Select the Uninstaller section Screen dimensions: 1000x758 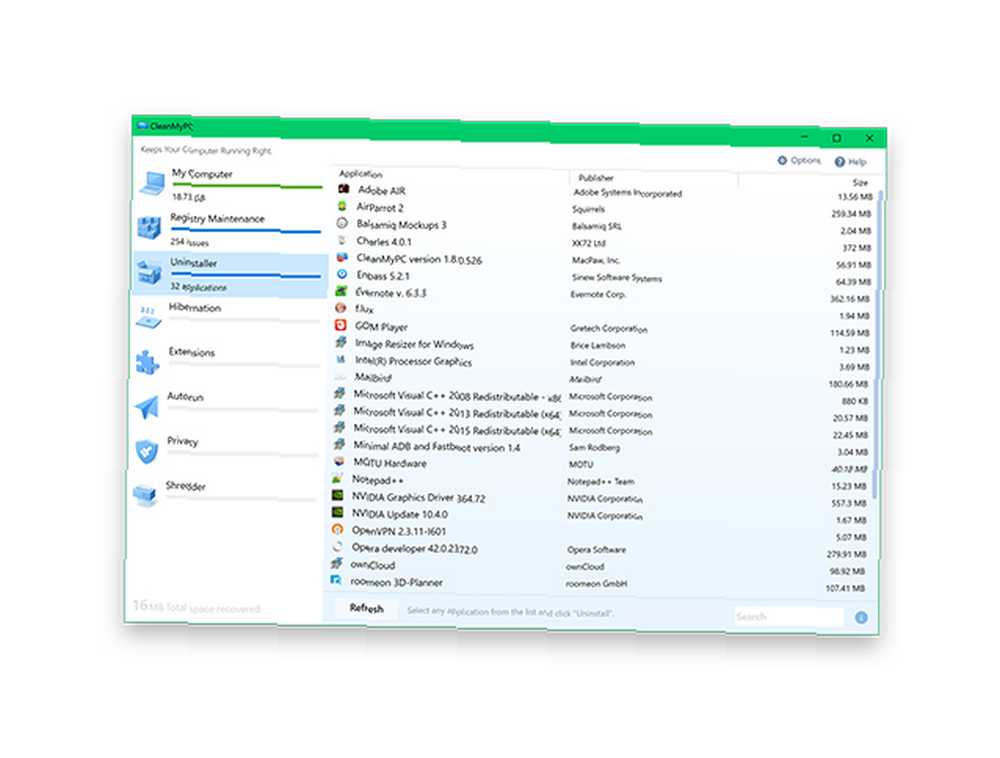(229, 274)
